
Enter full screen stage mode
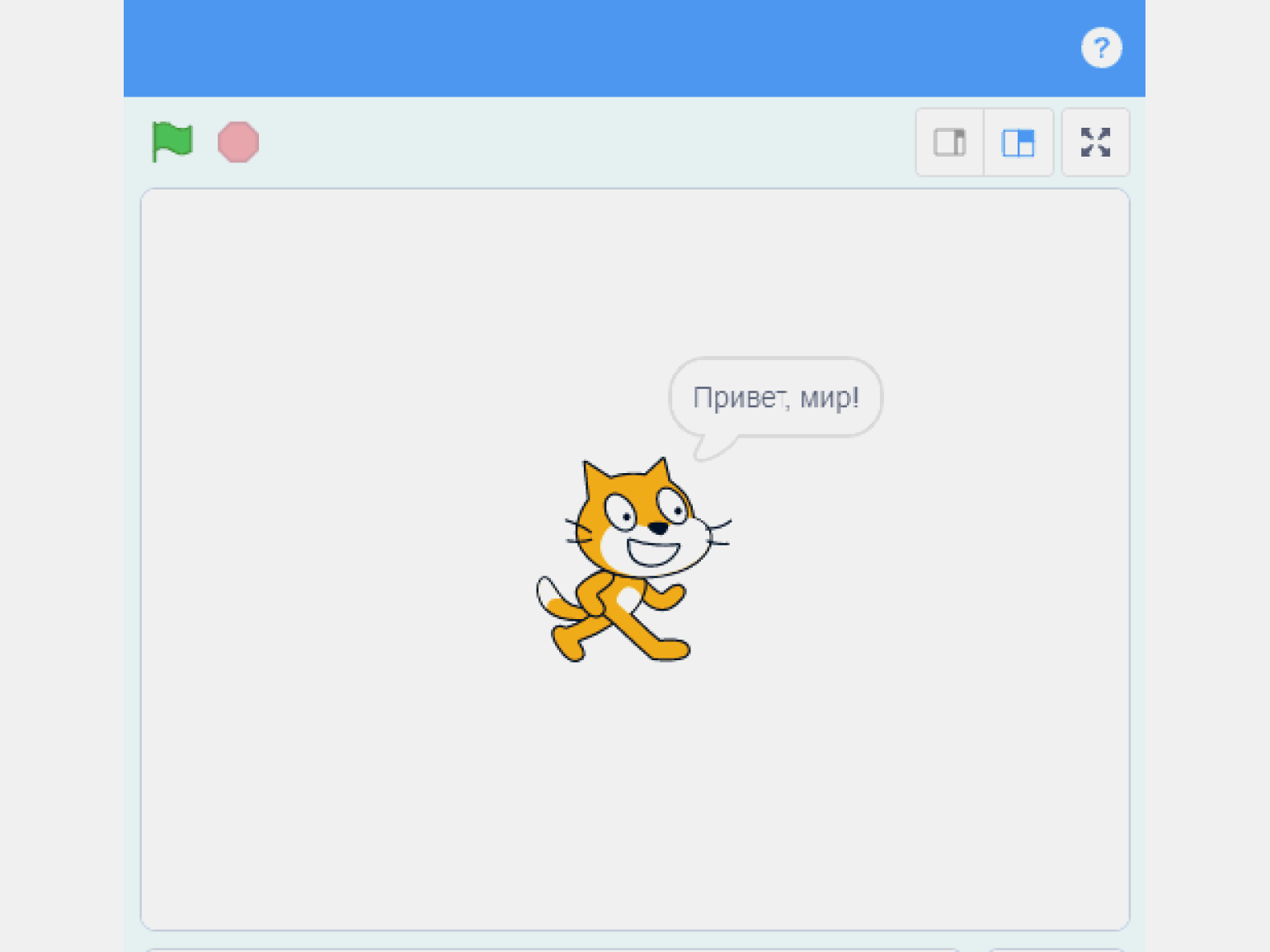[1095, 142]
